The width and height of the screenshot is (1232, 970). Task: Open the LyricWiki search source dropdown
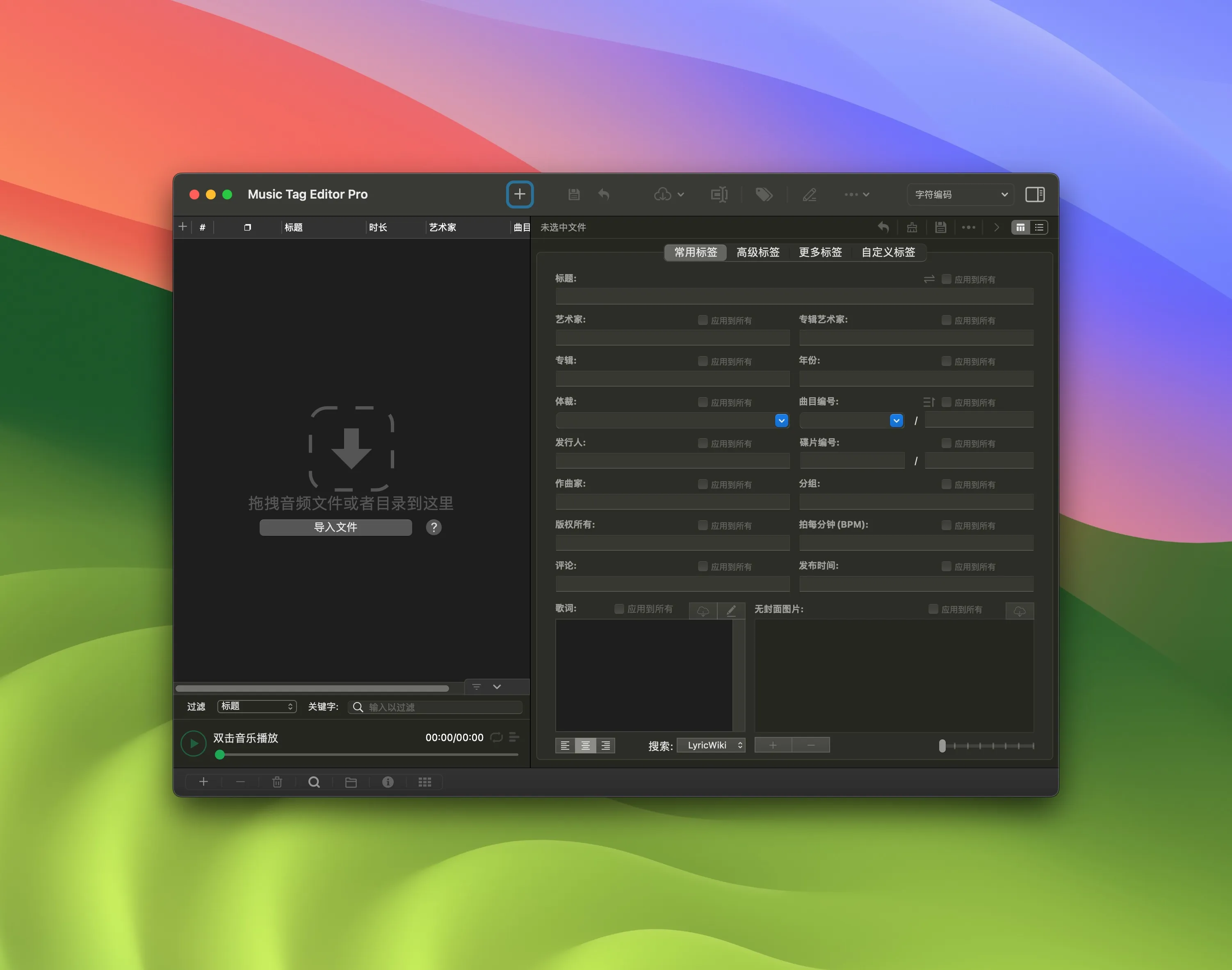tap(711, 745)
